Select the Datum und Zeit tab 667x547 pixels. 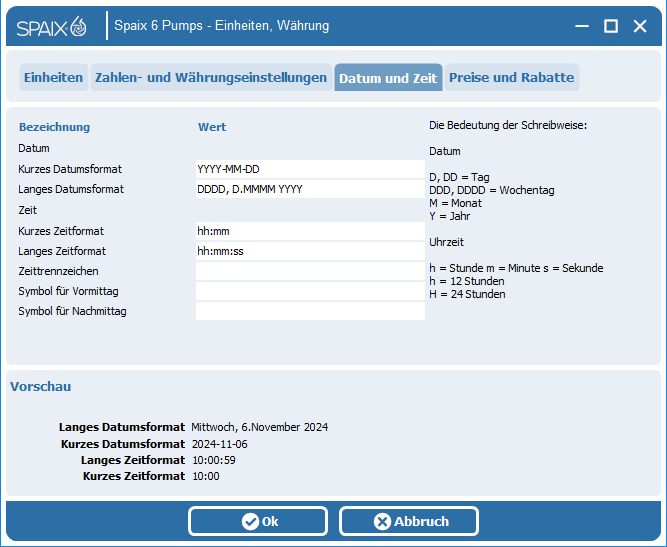pos(388,77)
